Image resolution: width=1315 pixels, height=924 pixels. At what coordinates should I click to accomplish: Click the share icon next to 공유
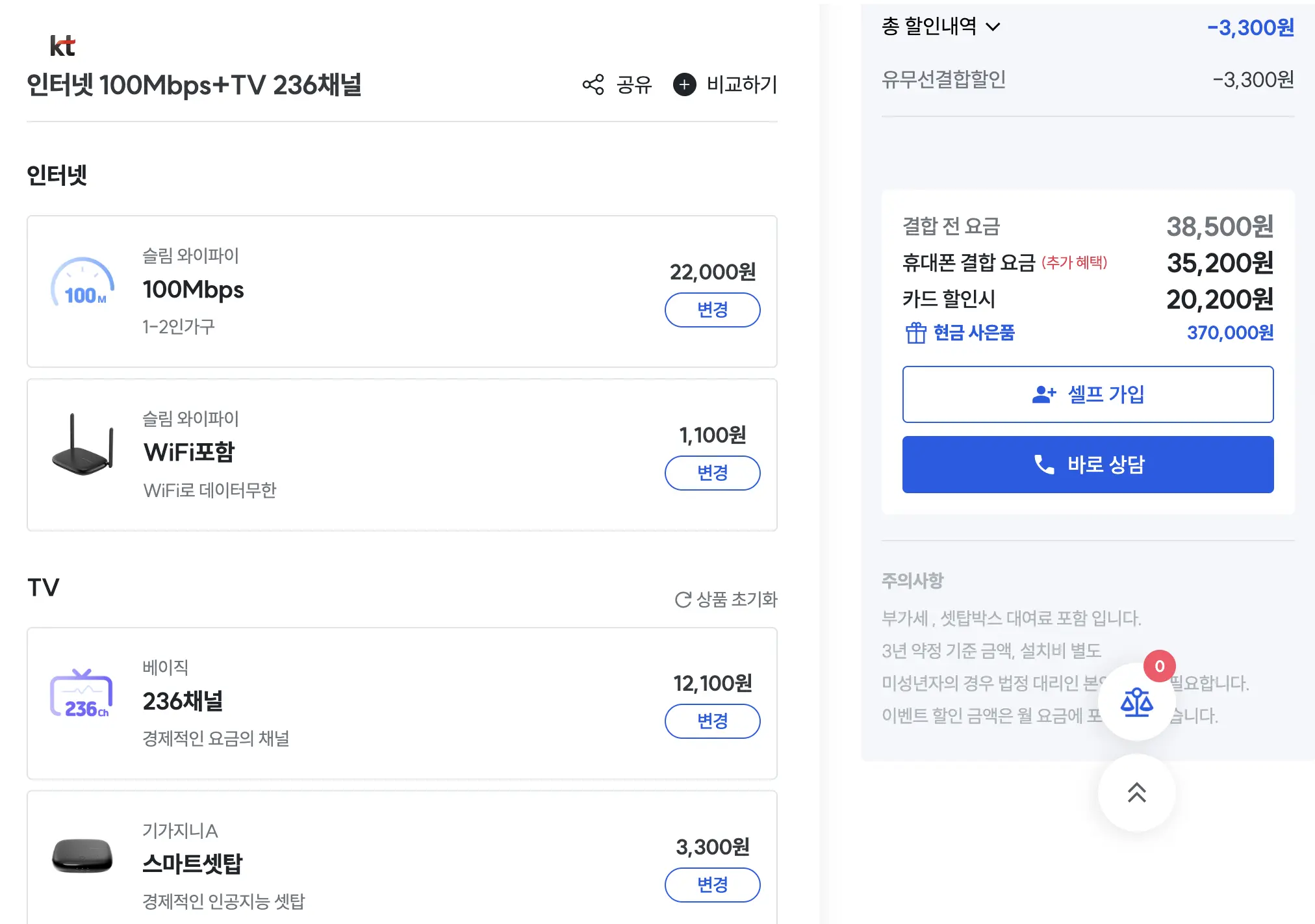(593, 84)
